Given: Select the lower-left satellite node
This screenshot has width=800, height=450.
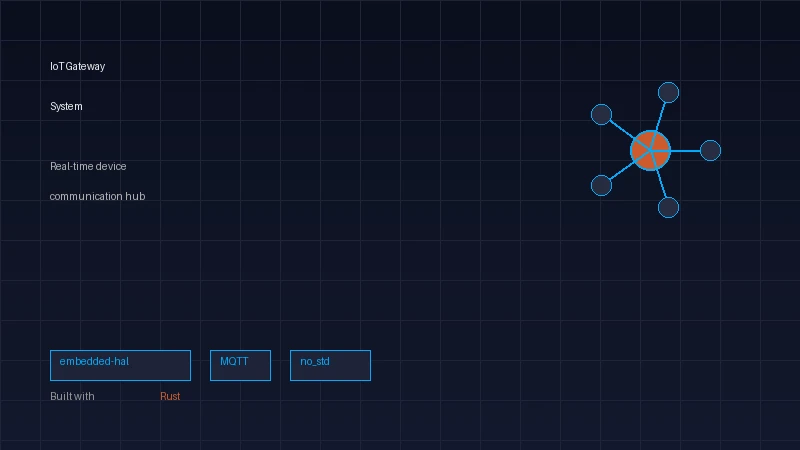Looking at the screenshot, I should point(601,185).
